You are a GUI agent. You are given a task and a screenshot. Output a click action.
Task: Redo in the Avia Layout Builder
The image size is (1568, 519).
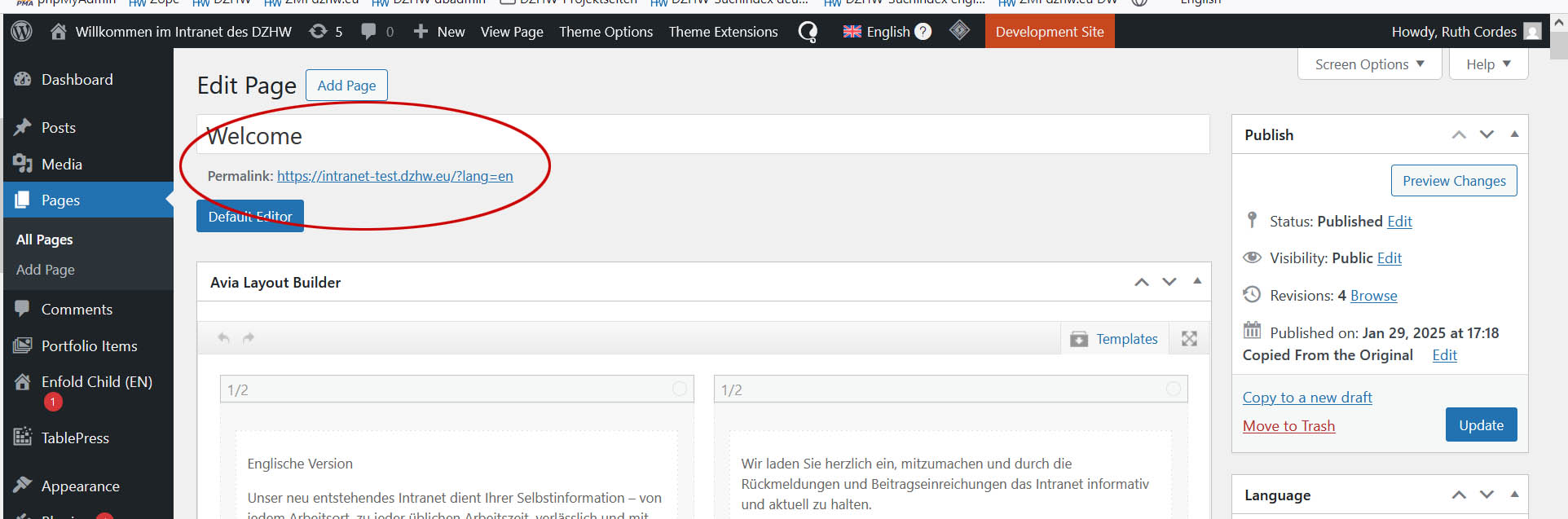249,337
